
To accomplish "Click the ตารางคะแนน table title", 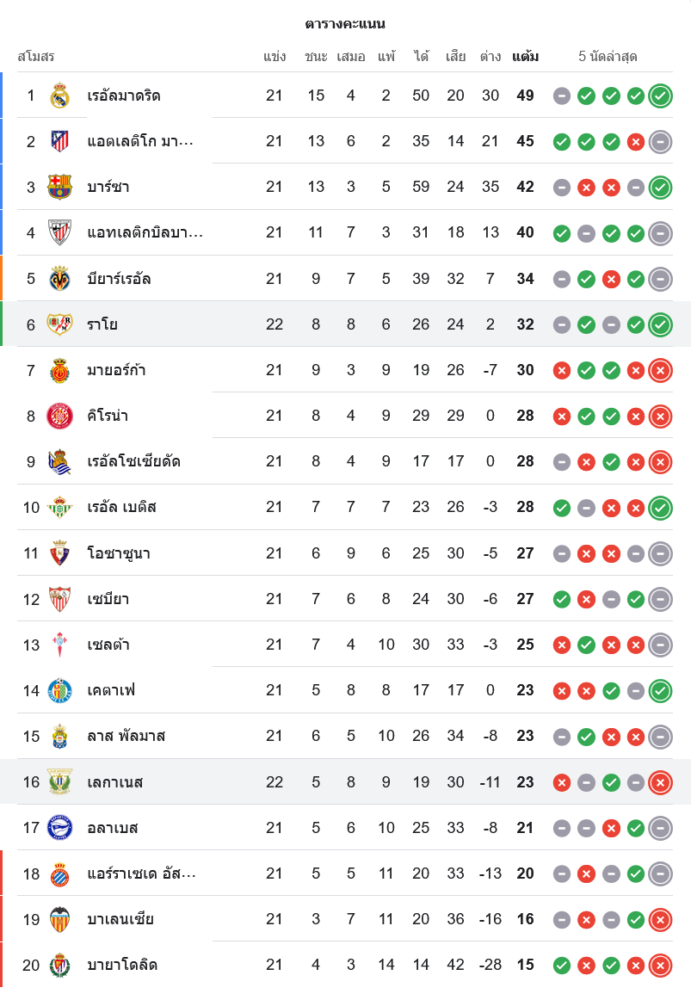I will (345, 23).
